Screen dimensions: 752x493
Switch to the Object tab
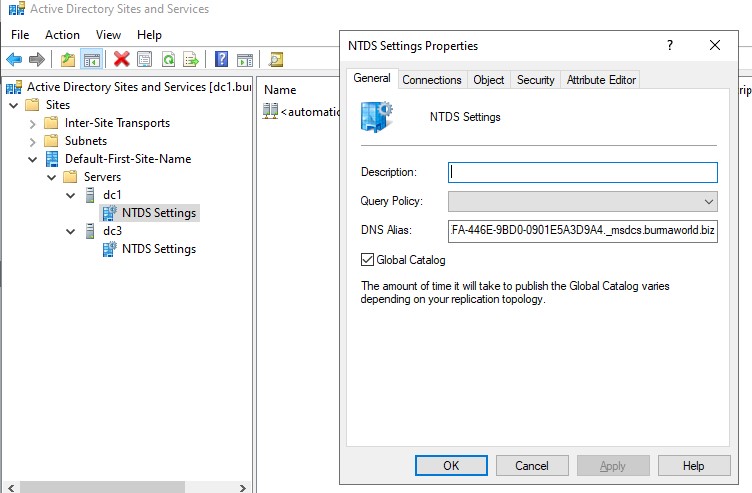[x=488, y=80]
